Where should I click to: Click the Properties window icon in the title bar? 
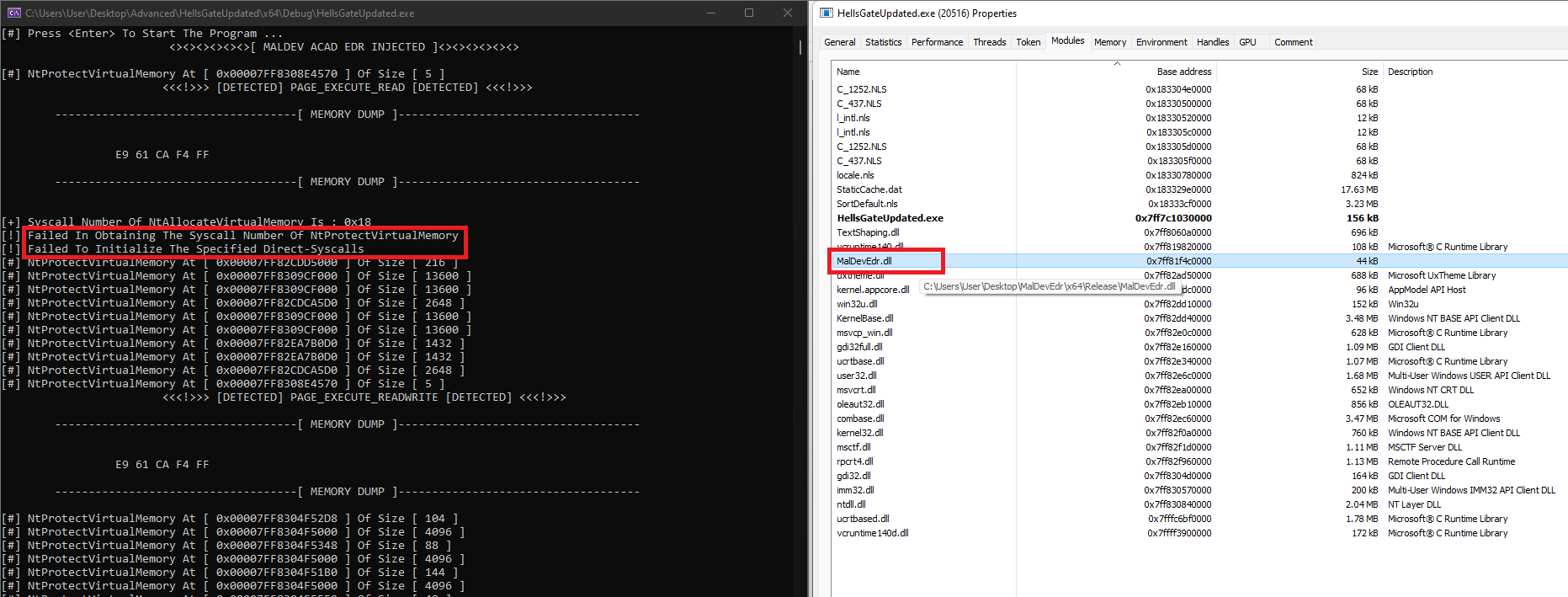(x=827, y=13)
